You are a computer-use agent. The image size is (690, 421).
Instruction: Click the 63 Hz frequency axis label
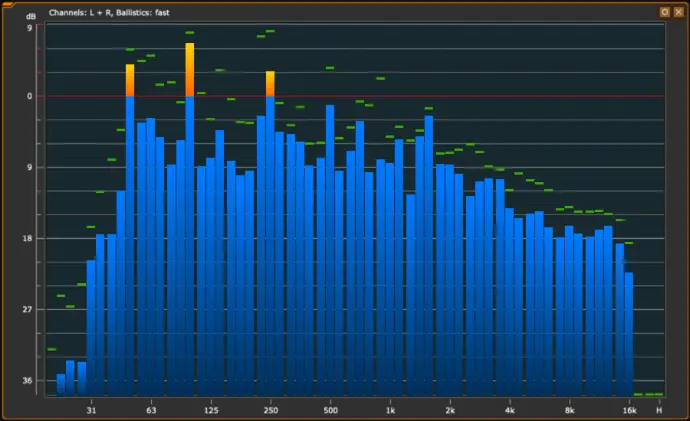pos(151,410)
